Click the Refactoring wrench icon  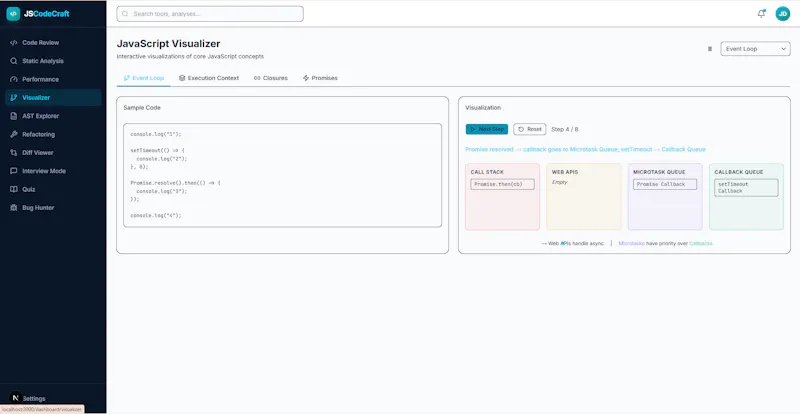click(x=14, y=134)
